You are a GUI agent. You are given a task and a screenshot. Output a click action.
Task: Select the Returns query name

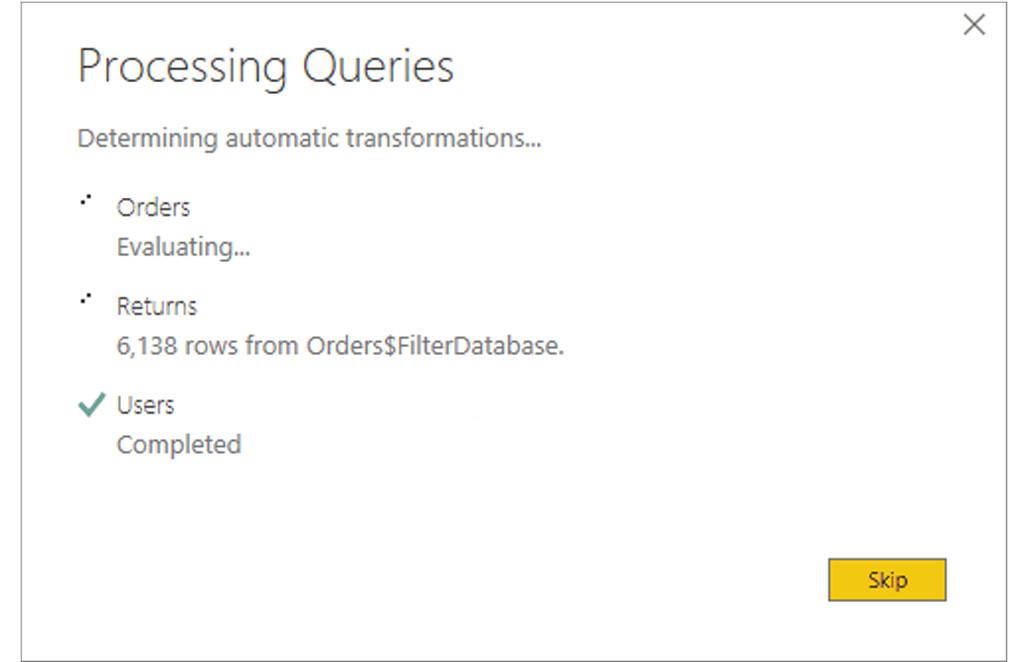coord(156,306)
